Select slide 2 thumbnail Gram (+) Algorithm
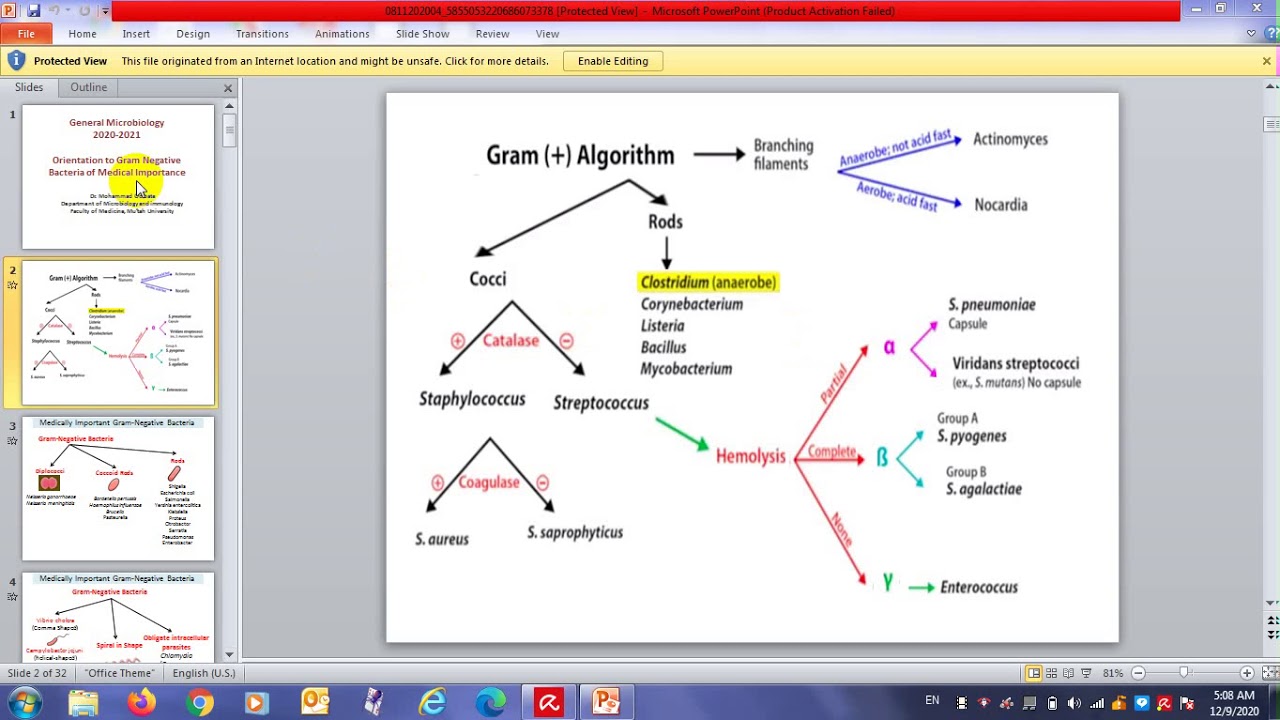 coord(118,333)
